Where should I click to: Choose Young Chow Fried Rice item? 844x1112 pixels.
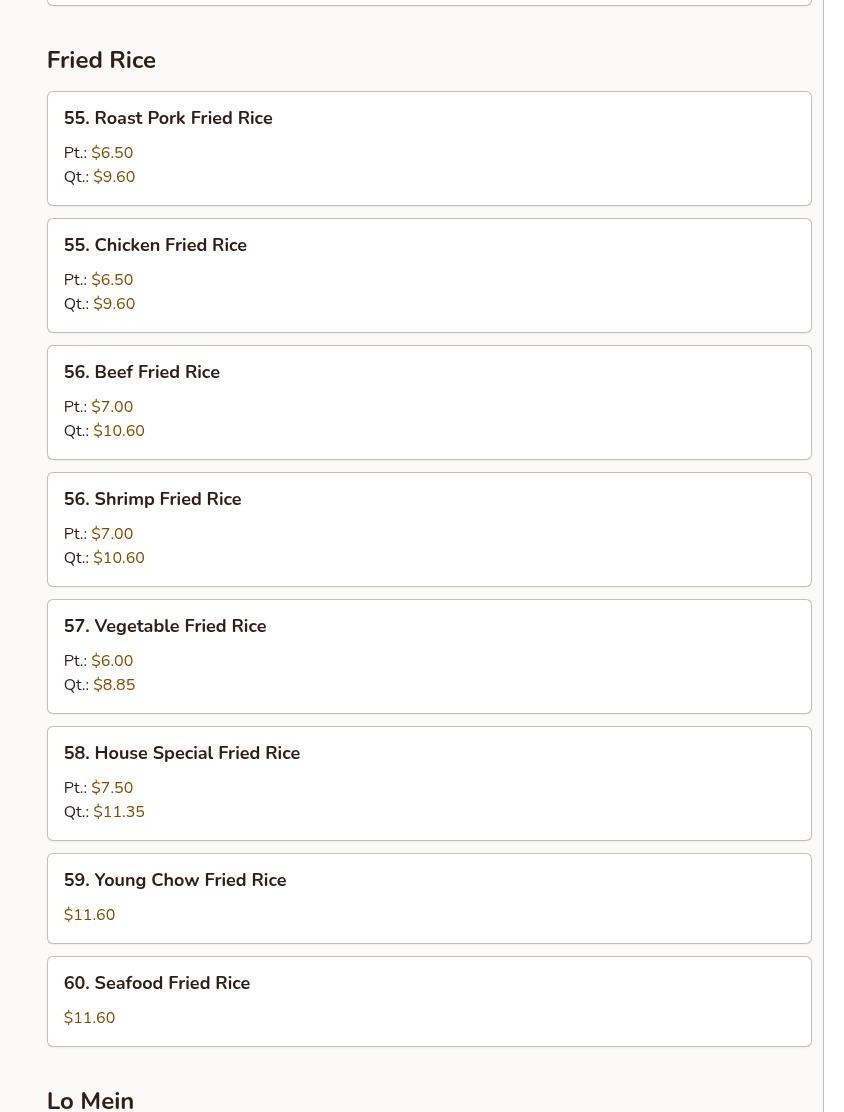[428, 898]
